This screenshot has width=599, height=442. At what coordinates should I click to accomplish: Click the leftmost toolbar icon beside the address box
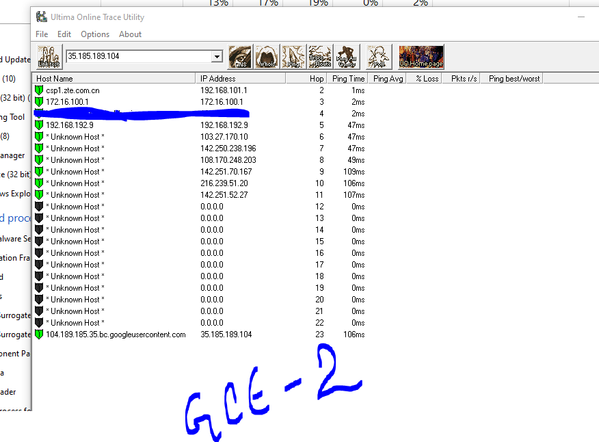(49, 57)
